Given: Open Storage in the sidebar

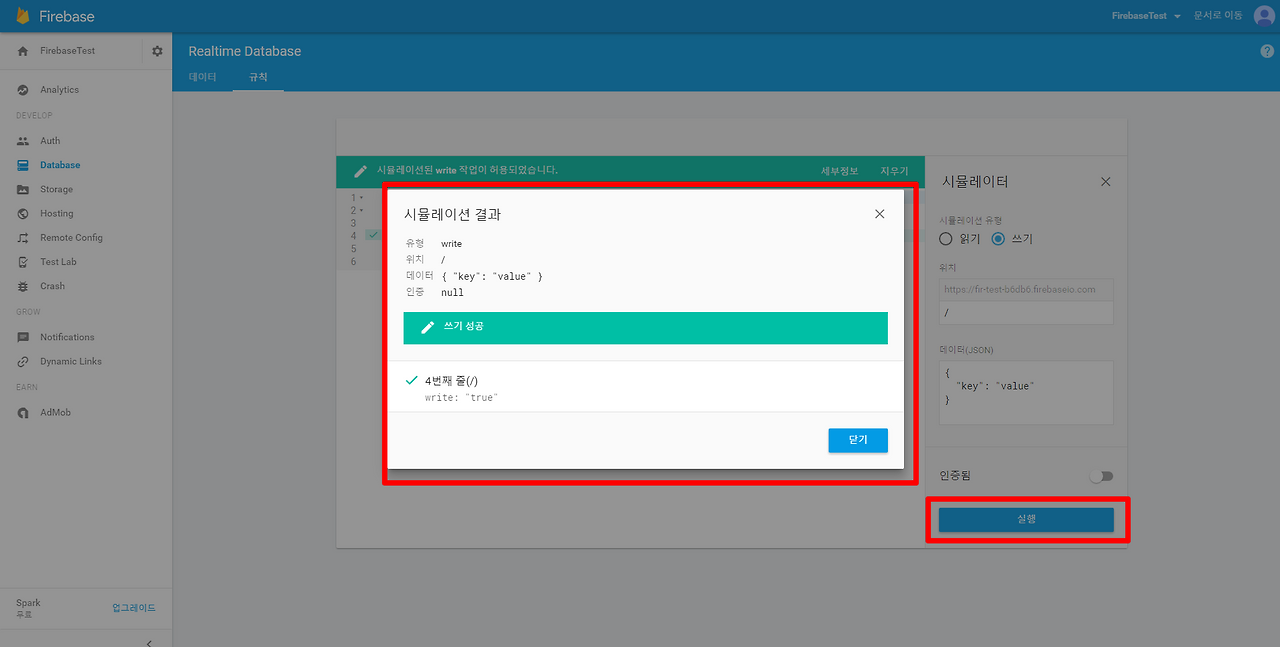Looking at the screenshot, I should [59, 189].
